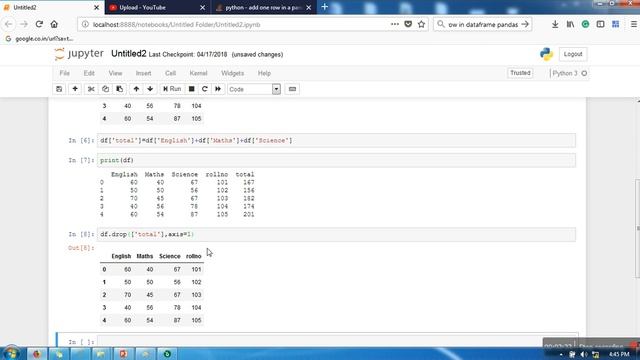The height and width of the screenshot is (360, 640).
Task: Click the Python logo at top right
Action: tap(546, 54)
